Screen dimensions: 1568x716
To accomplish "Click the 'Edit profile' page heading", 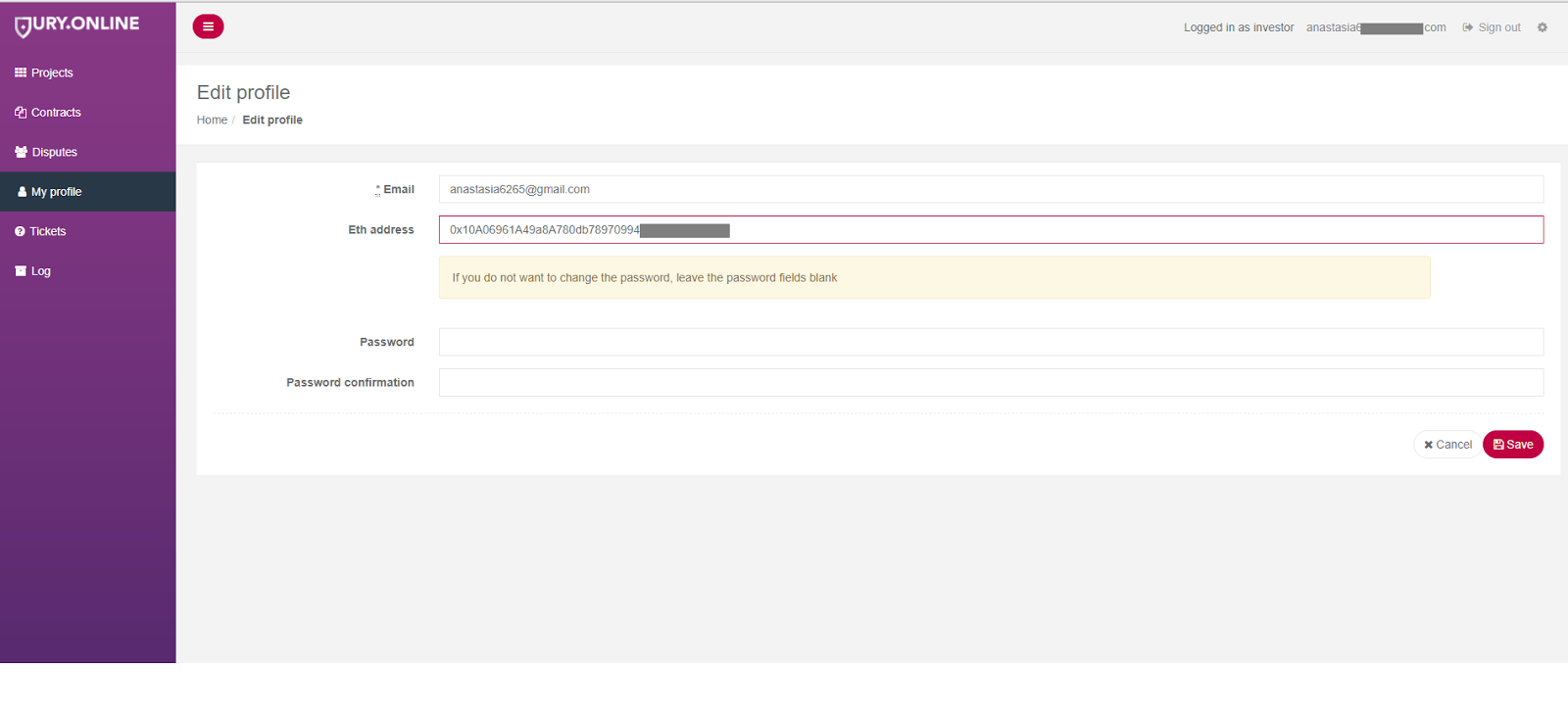I will (x=244, y=93).
